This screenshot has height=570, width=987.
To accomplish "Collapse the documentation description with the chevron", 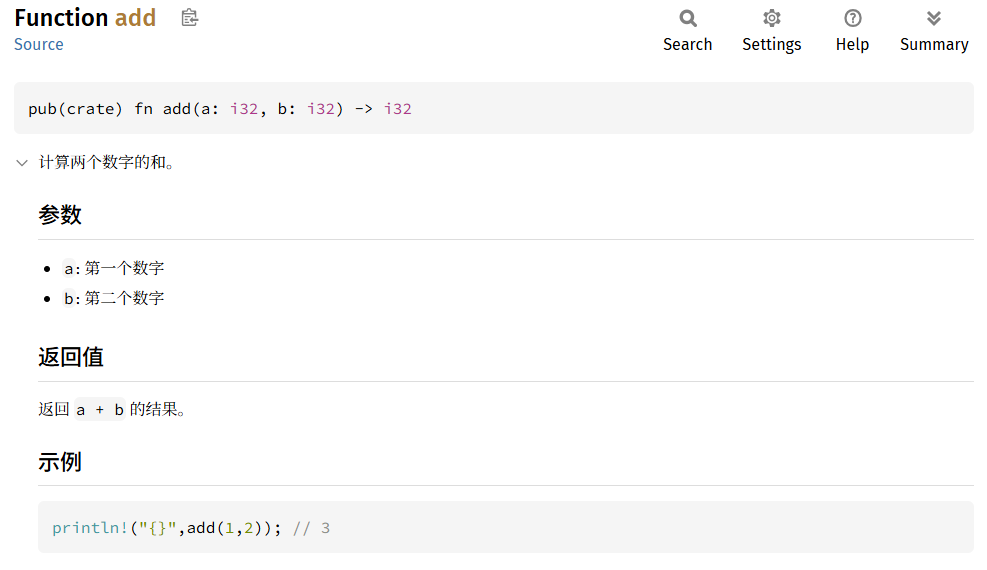I will click(22, 162).
